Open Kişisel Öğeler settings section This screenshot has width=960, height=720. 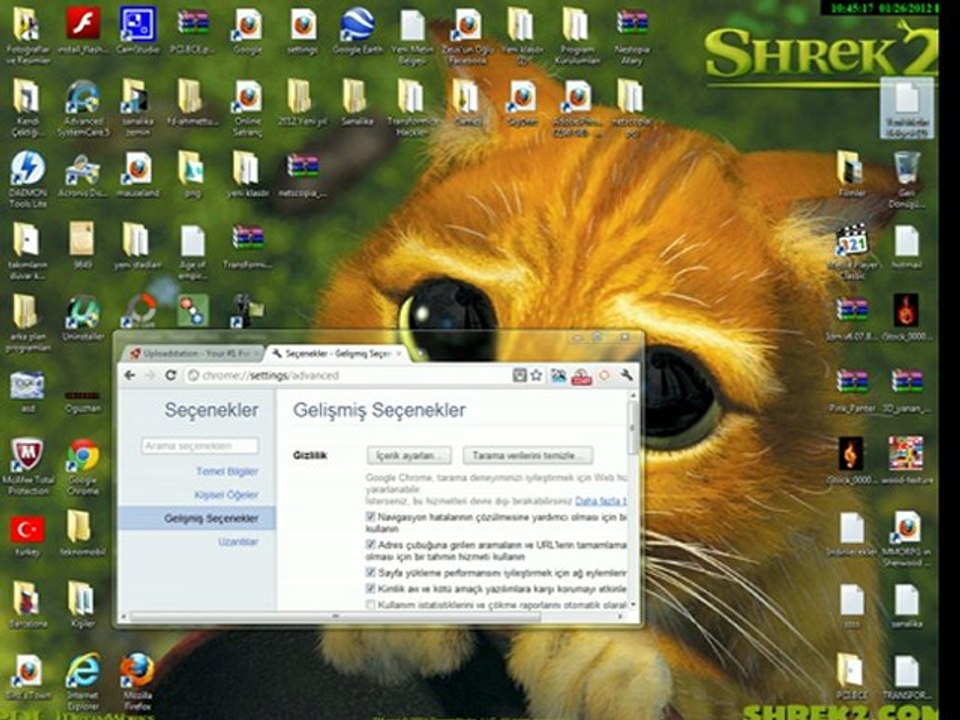point(226,495)
